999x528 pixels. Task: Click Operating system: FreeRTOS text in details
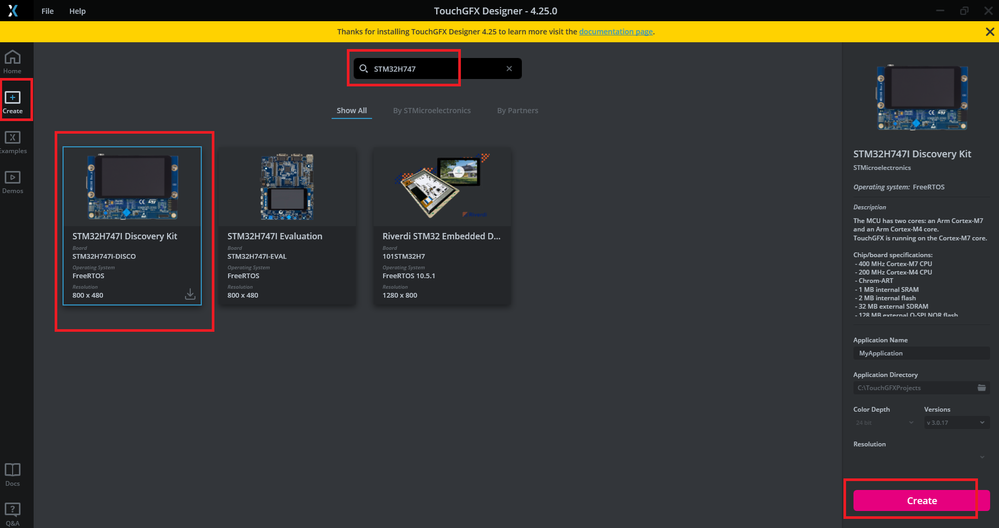[x=898, y=187]
